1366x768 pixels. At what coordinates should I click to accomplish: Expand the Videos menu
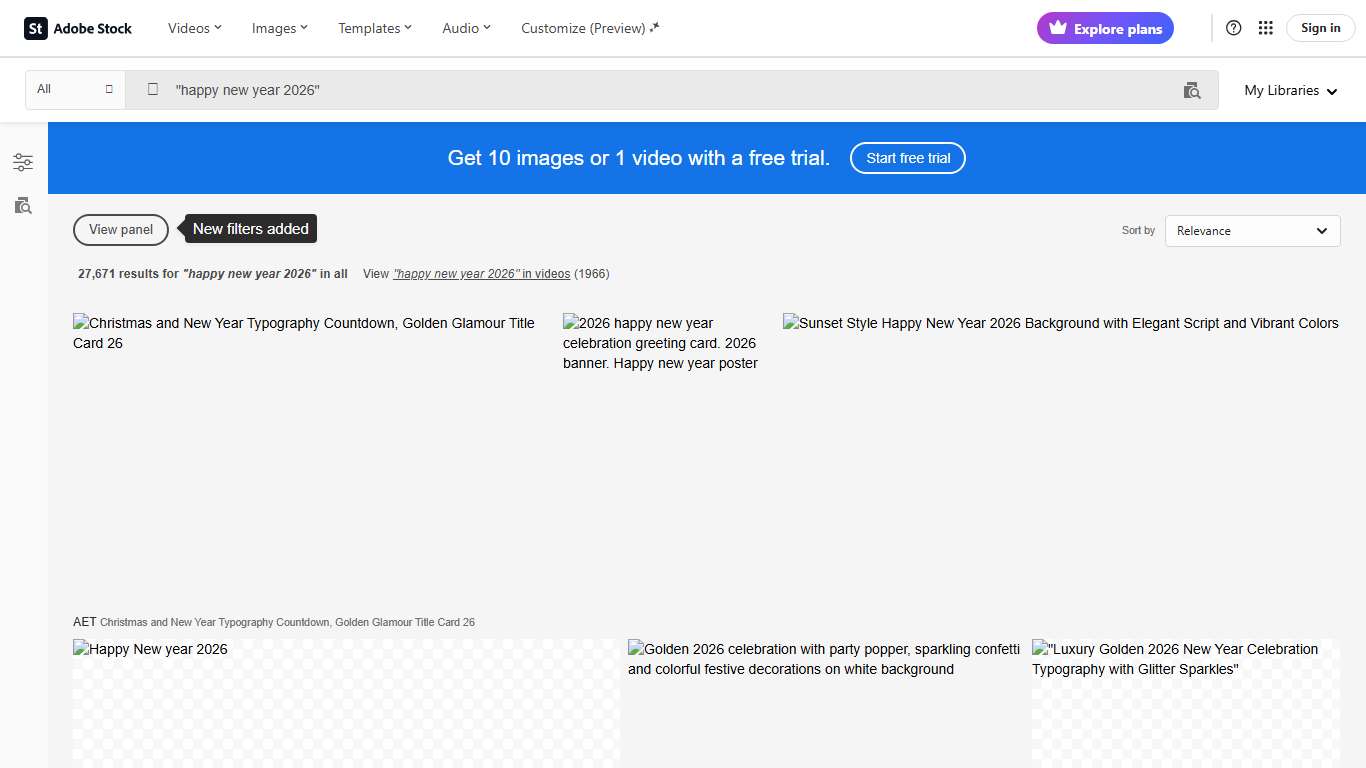click(194, 28)
